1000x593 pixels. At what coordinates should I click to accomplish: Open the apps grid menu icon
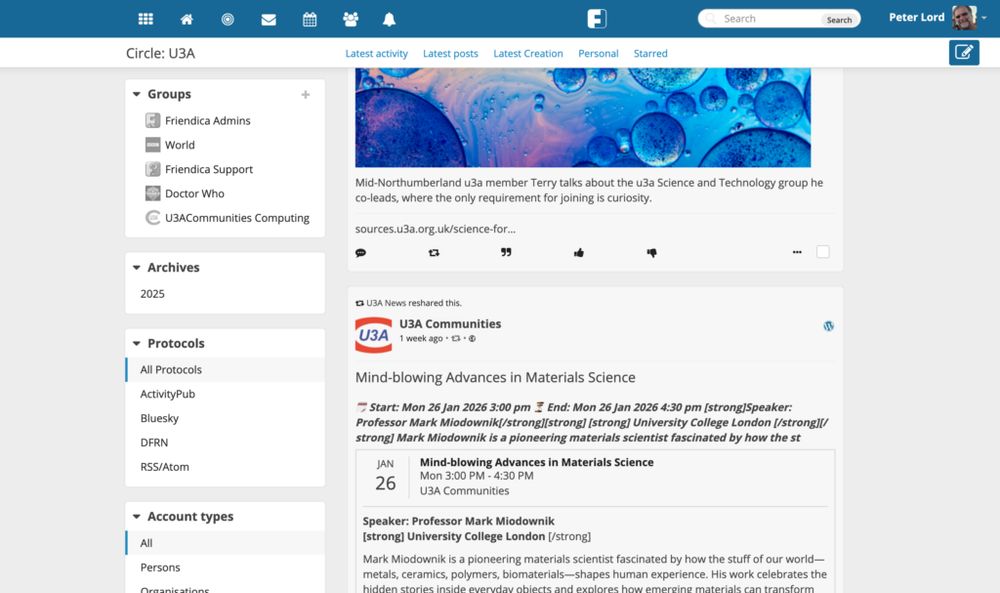point(145,19)
